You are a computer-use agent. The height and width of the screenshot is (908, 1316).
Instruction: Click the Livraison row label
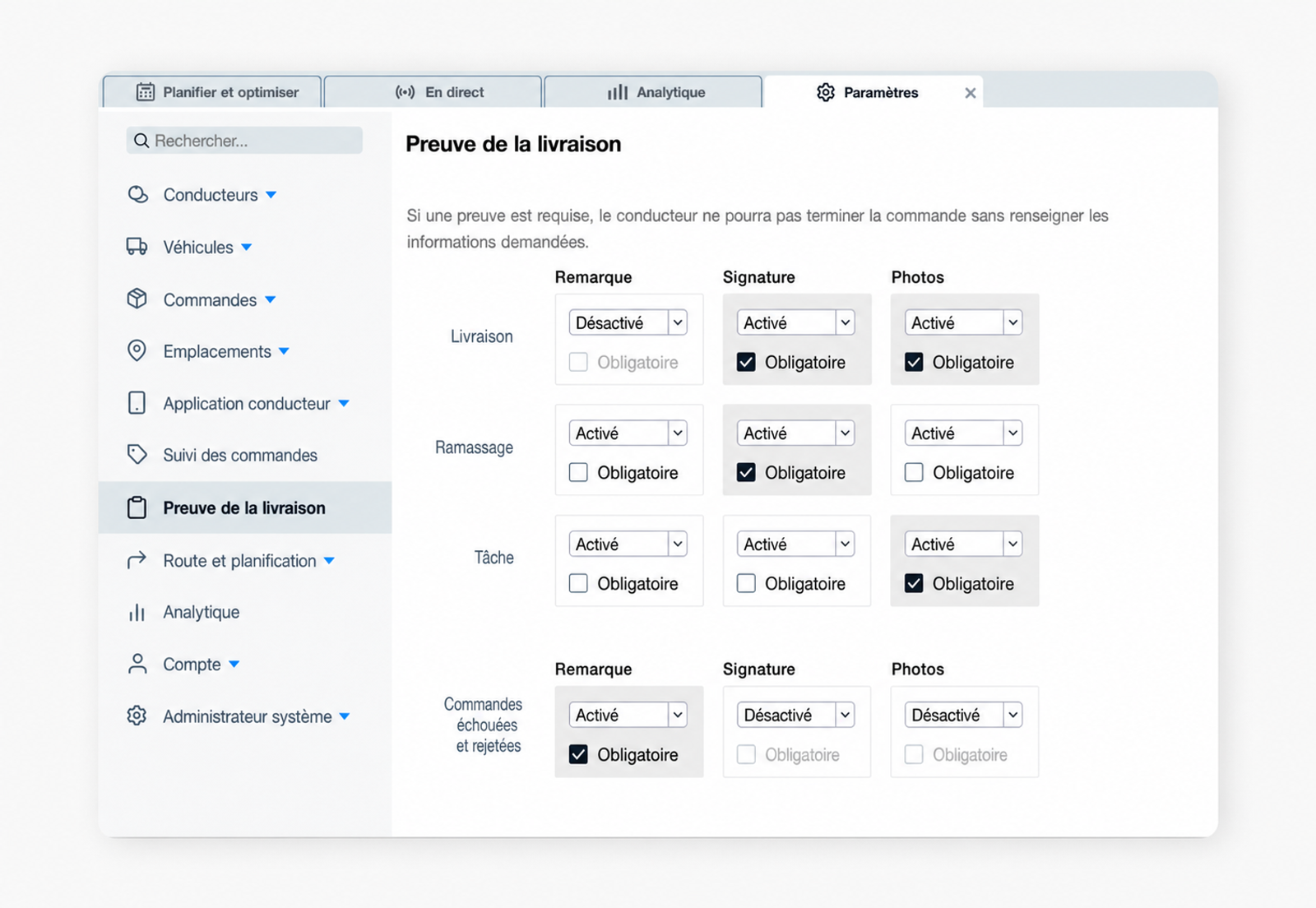[481, 336]
